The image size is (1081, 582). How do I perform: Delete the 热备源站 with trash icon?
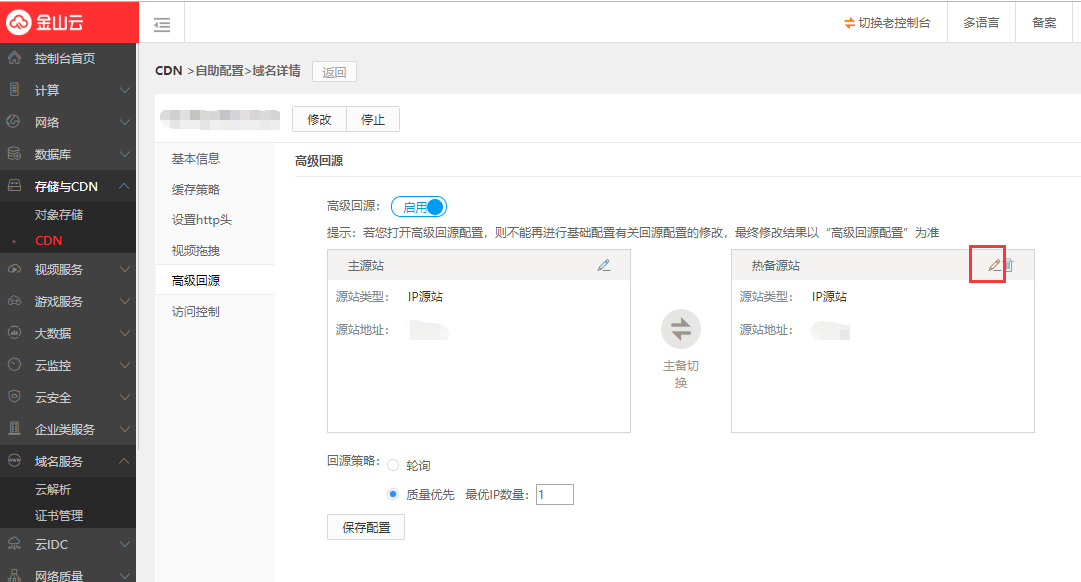point(1009,265)
